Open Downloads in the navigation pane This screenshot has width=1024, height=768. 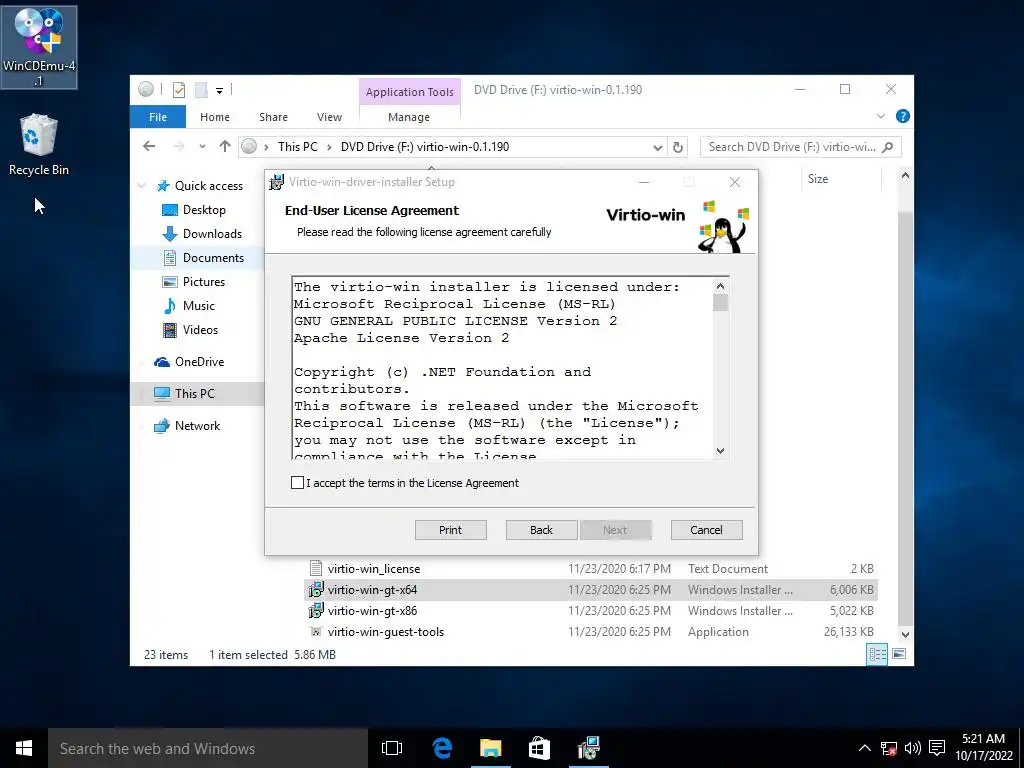[201, 234]
